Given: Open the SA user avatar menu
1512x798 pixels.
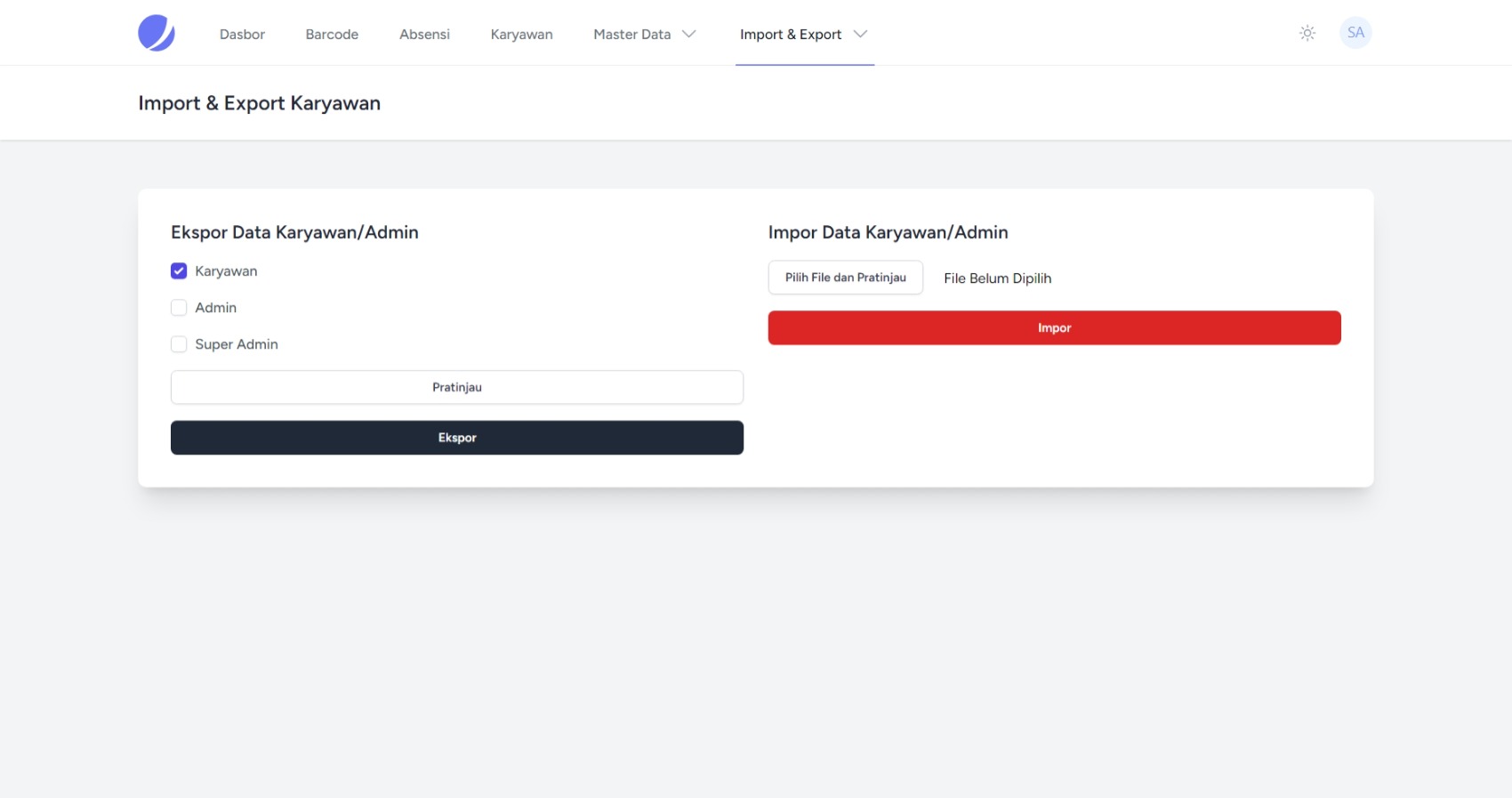Looking at the screenshot, I should [x=1355, y=33].
